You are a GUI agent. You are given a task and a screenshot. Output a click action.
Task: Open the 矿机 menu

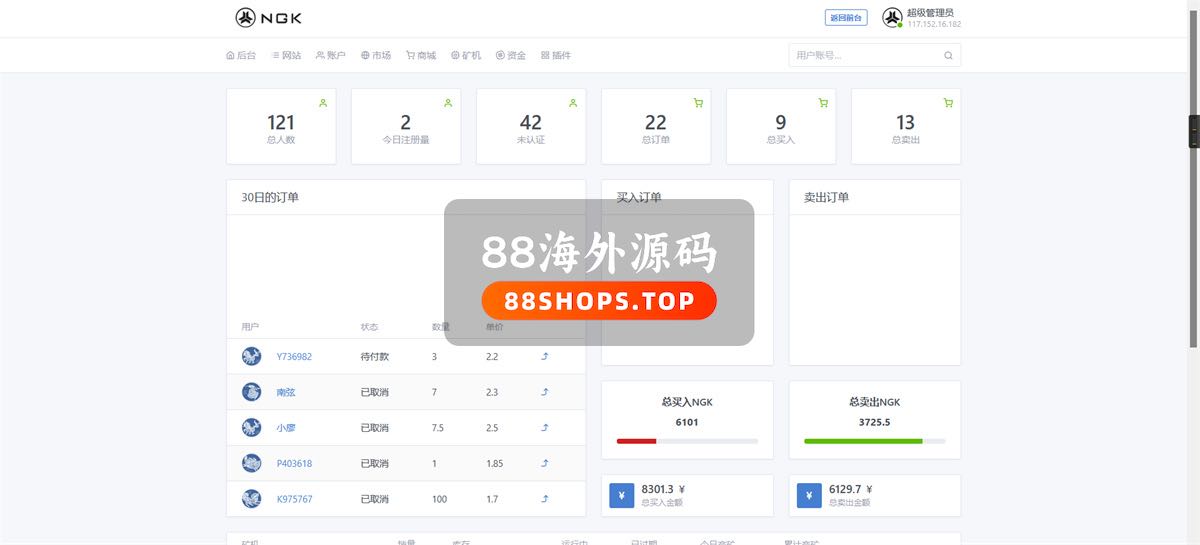[466, 56]
